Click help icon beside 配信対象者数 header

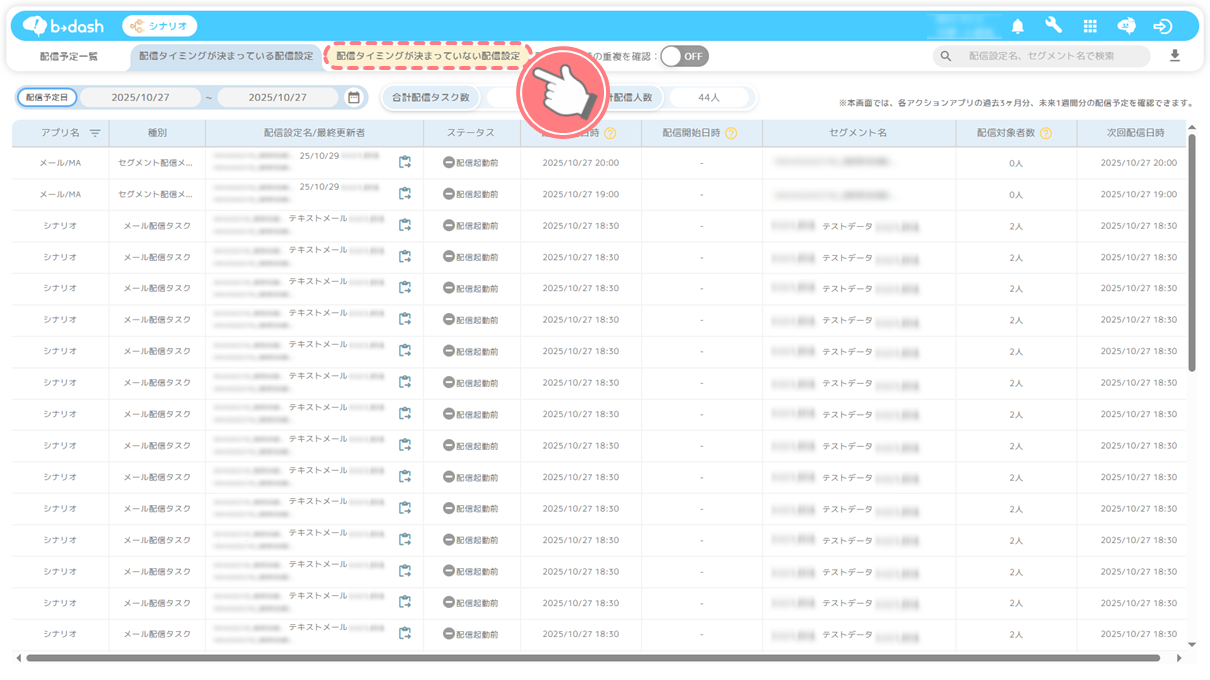(x=1045, y=133)
